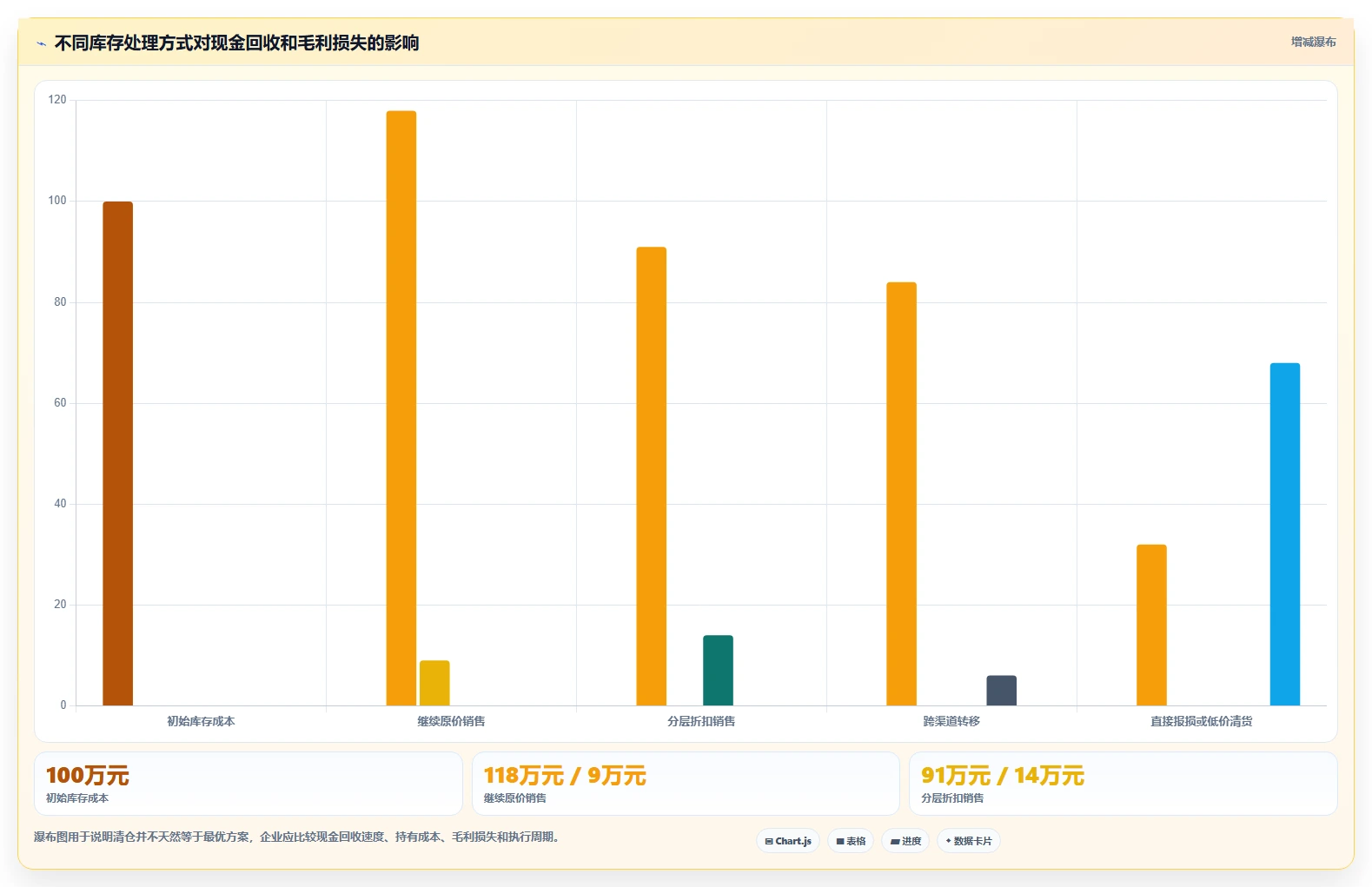Click the 直接报损或低价清货 x-axis label
Image resolution: width=1372 pixels, height=887 pixels.
pyautogui.click(x=1202, y=721)
